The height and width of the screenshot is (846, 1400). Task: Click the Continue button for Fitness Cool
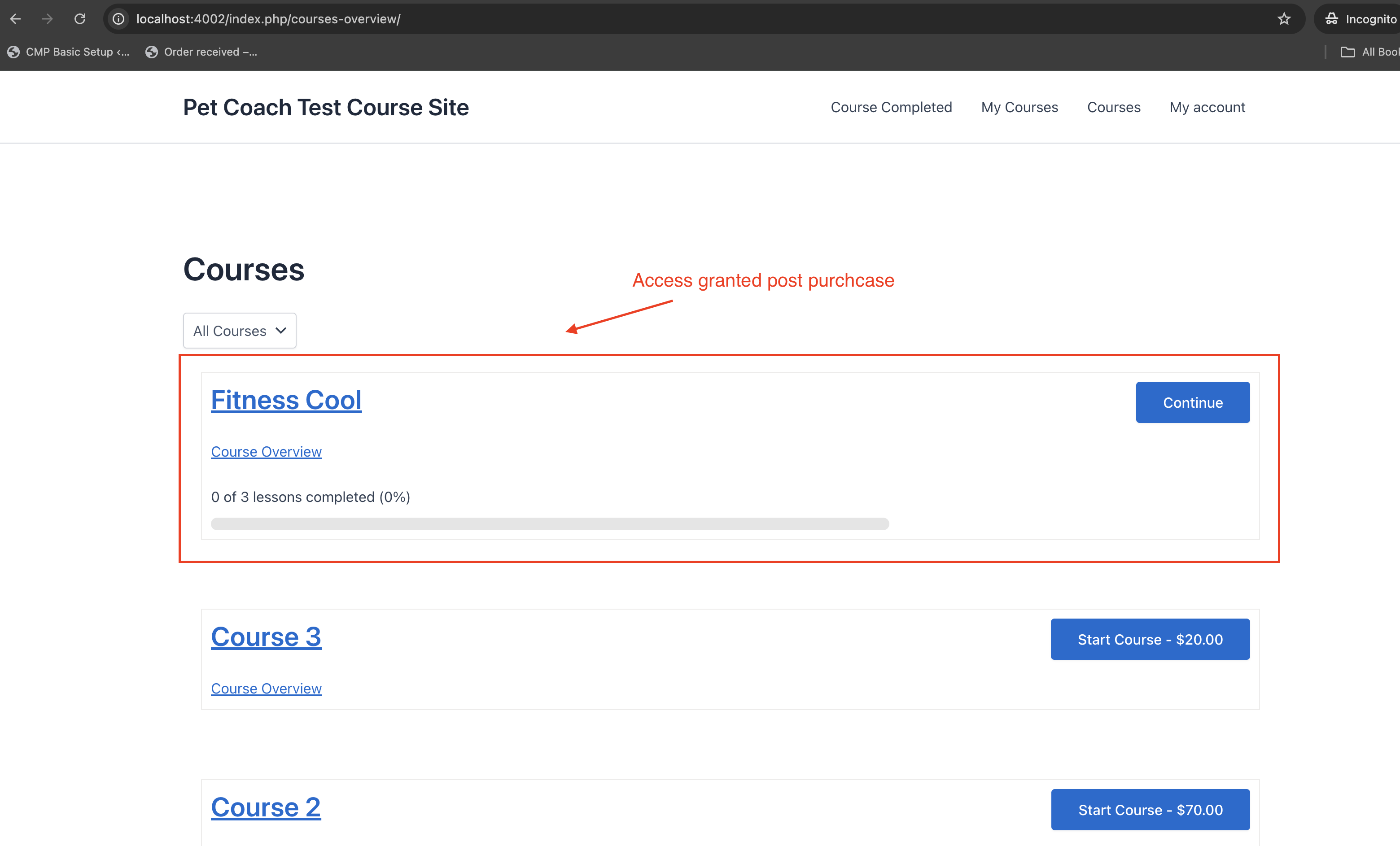1193,402
